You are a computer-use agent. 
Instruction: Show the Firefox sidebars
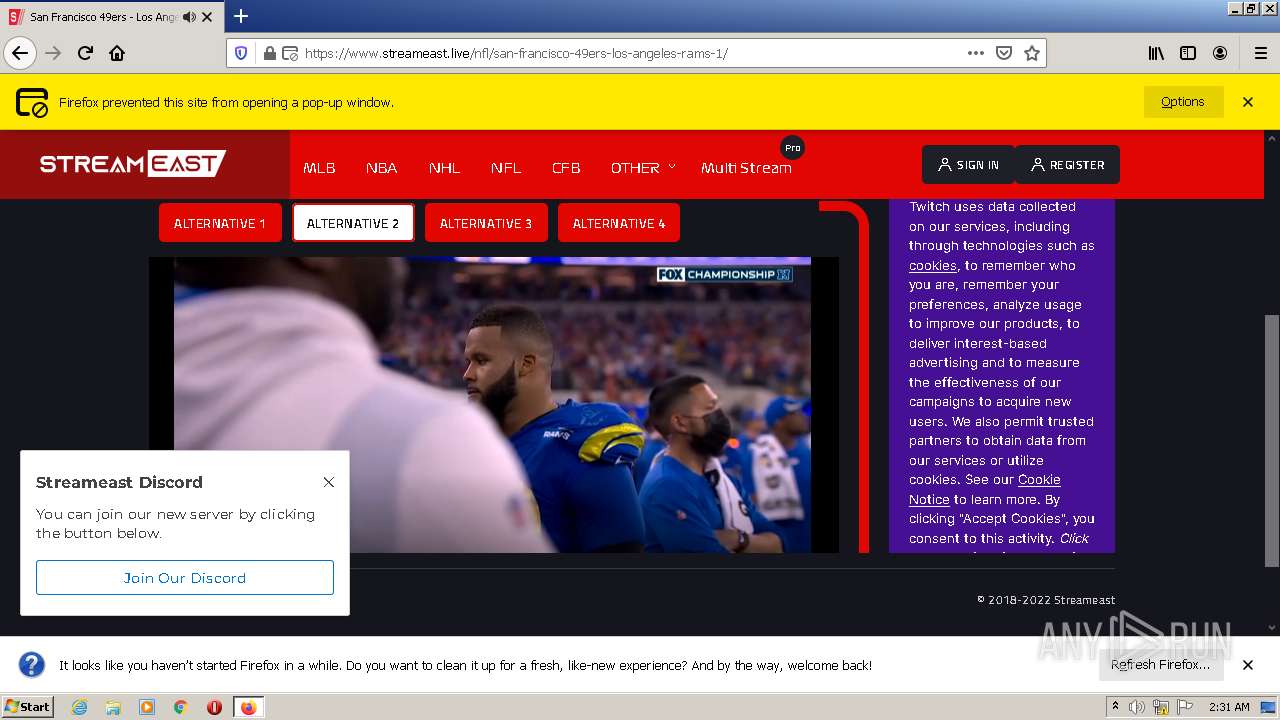[1188, 53]
